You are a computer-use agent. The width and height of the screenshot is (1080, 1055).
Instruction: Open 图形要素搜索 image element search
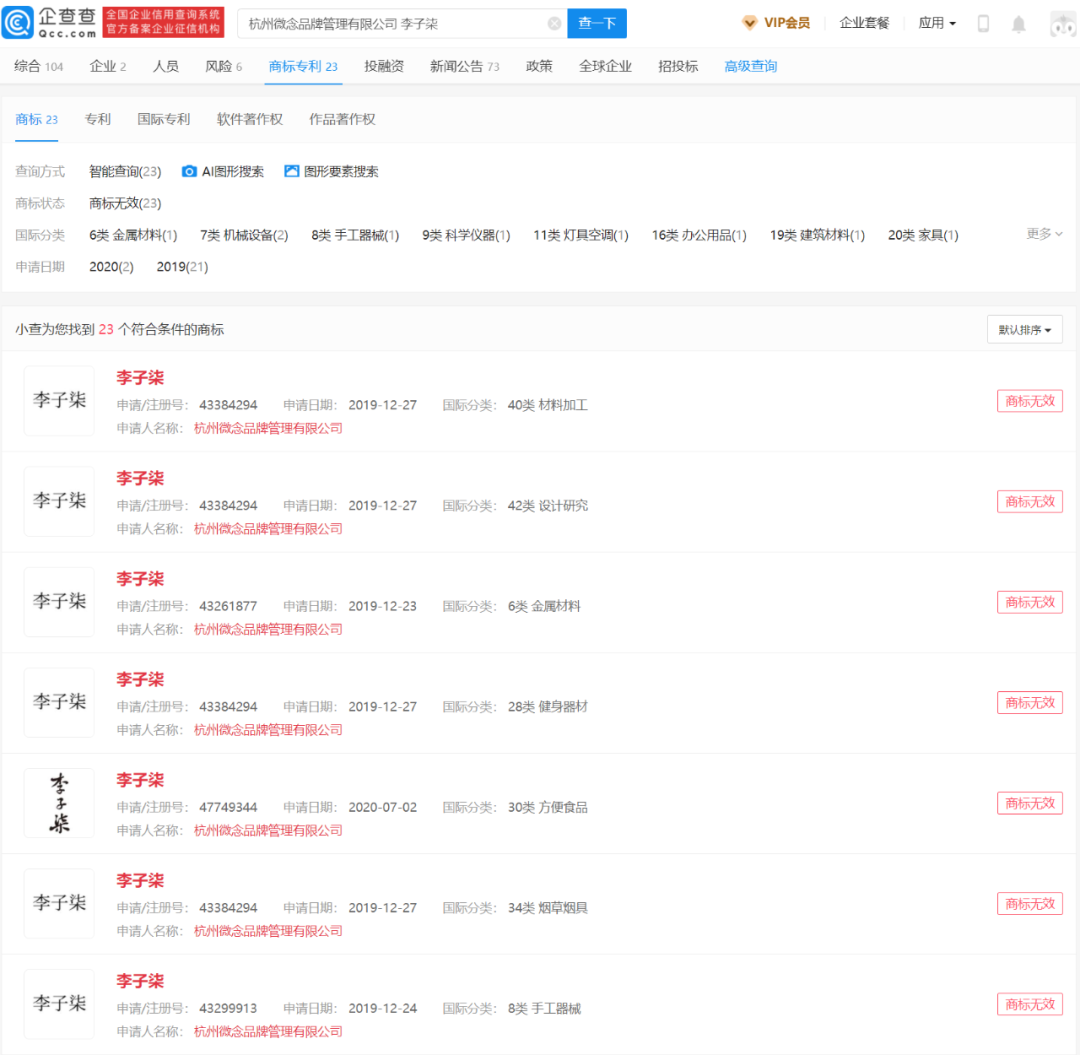coord(334,171)
